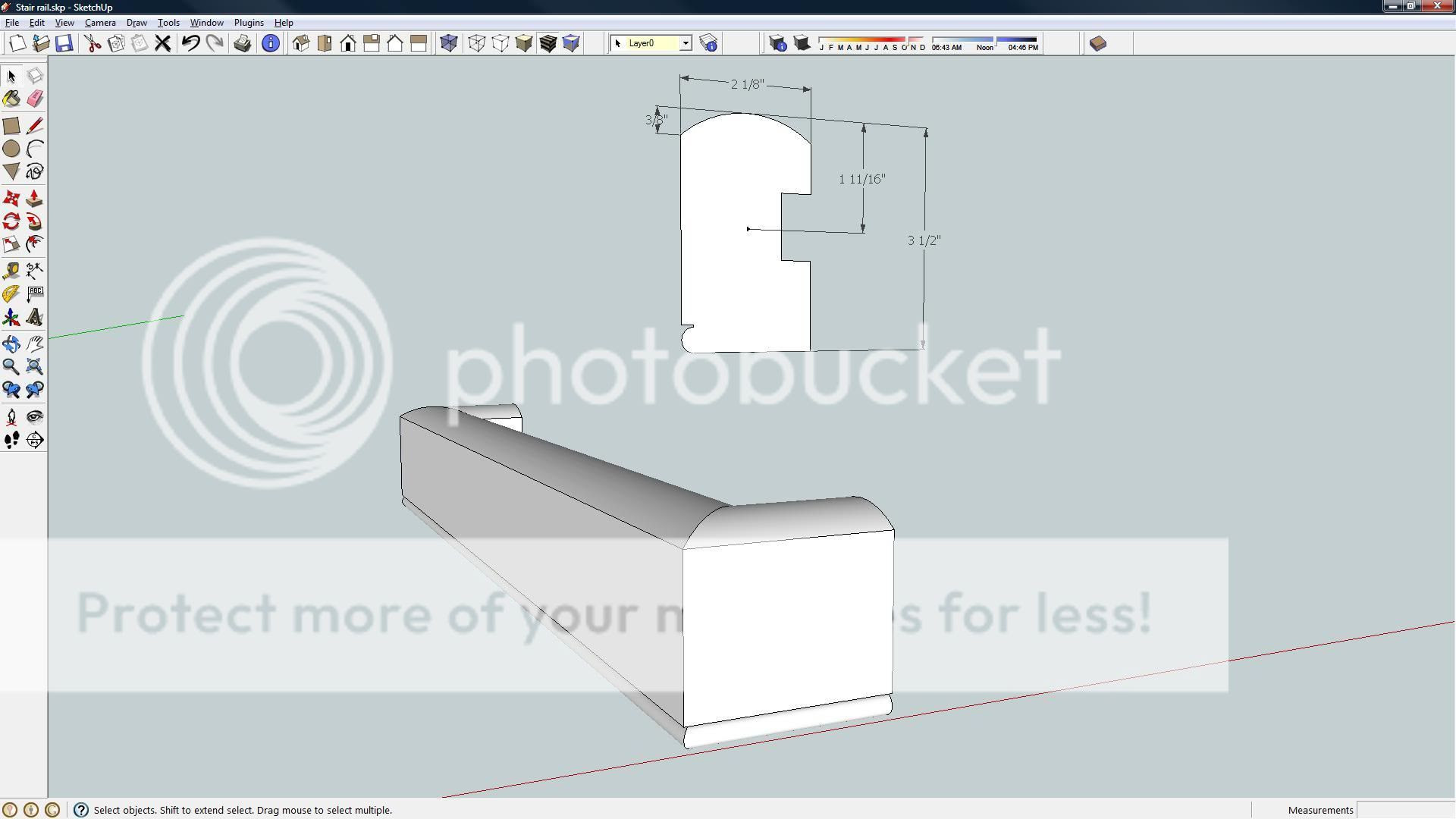The width and height of the screenshot is (1456, 819).
Task: Select the Line pencil tool
Action: [x=35, y=126]
